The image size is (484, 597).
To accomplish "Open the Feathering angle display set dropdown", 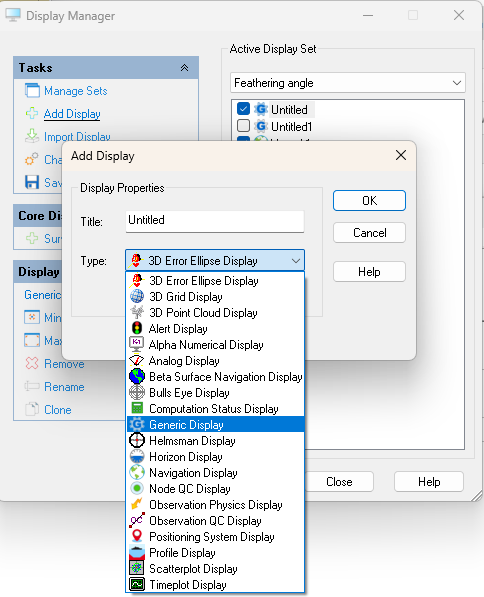I will pos(348,83).
